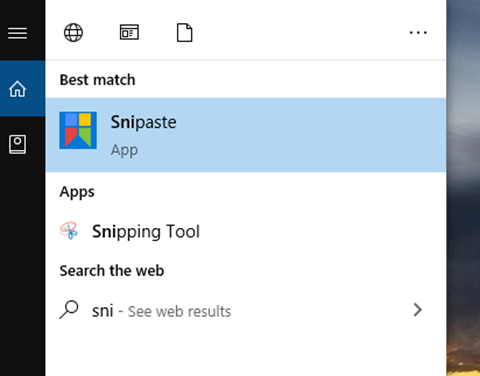Open the "sni" web search suggestion
Image resolution: width=480 pixels, height=376 pixels.
click(246, 311)
